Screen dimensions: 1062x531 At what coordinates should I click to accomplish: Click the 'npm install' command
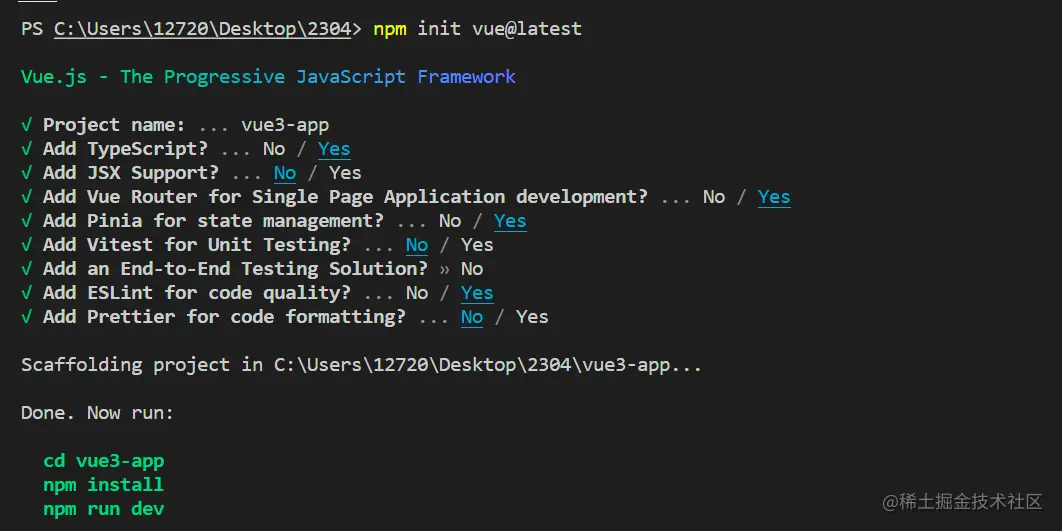[x=104, y=485]
